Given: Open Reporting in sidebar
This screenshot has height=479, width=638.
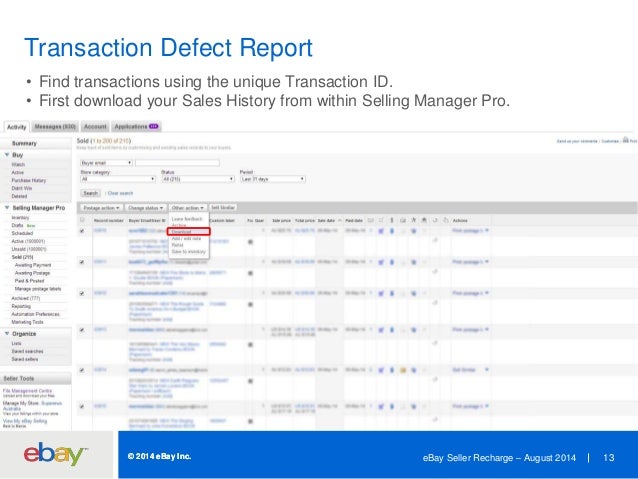Looking at the screenshot, I should [21, 306].
